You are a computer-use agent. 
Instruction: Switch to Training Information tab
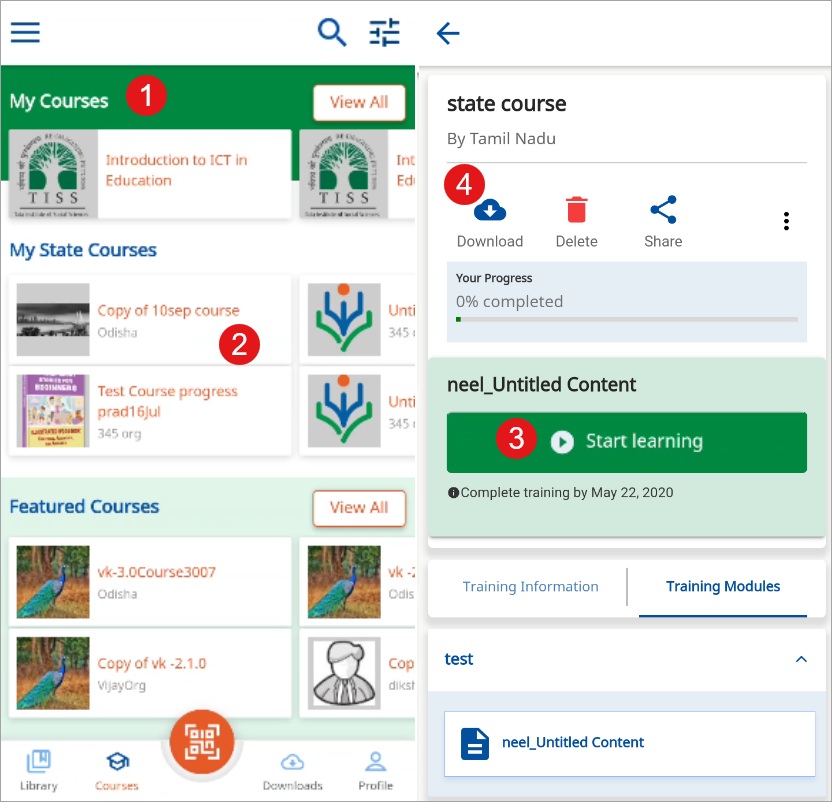(x=530, y=587)
